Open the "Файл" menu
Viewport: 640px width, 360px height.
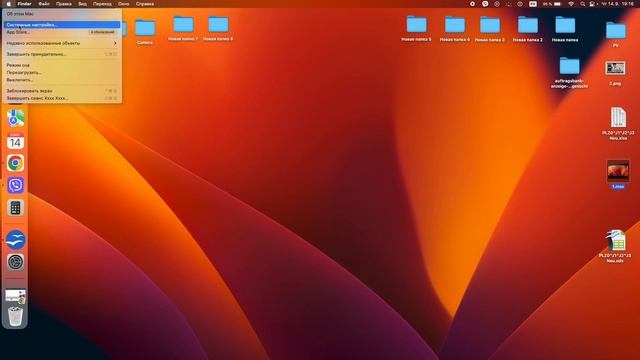pyautogui.click(x=44, y=4)
